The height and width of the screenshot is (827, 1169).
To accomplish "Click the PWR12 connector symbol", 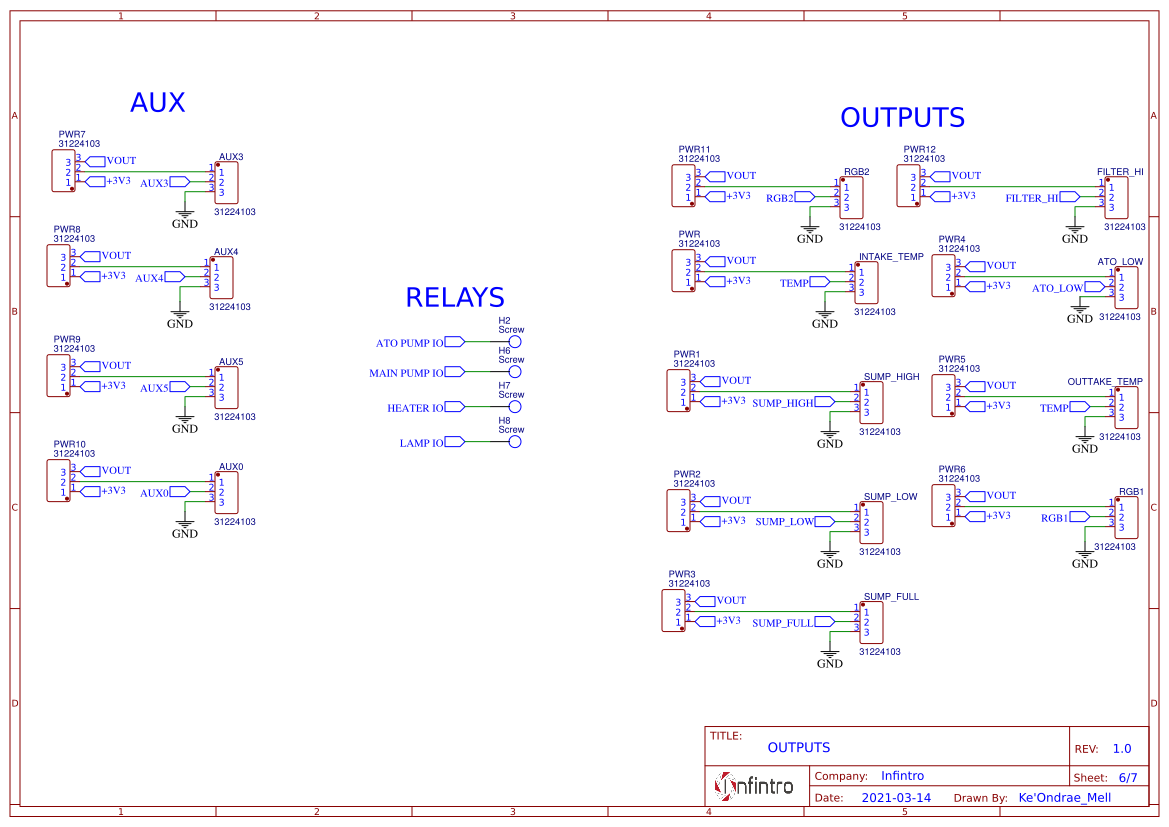I will pyautogui.click(x=909, y=186).
